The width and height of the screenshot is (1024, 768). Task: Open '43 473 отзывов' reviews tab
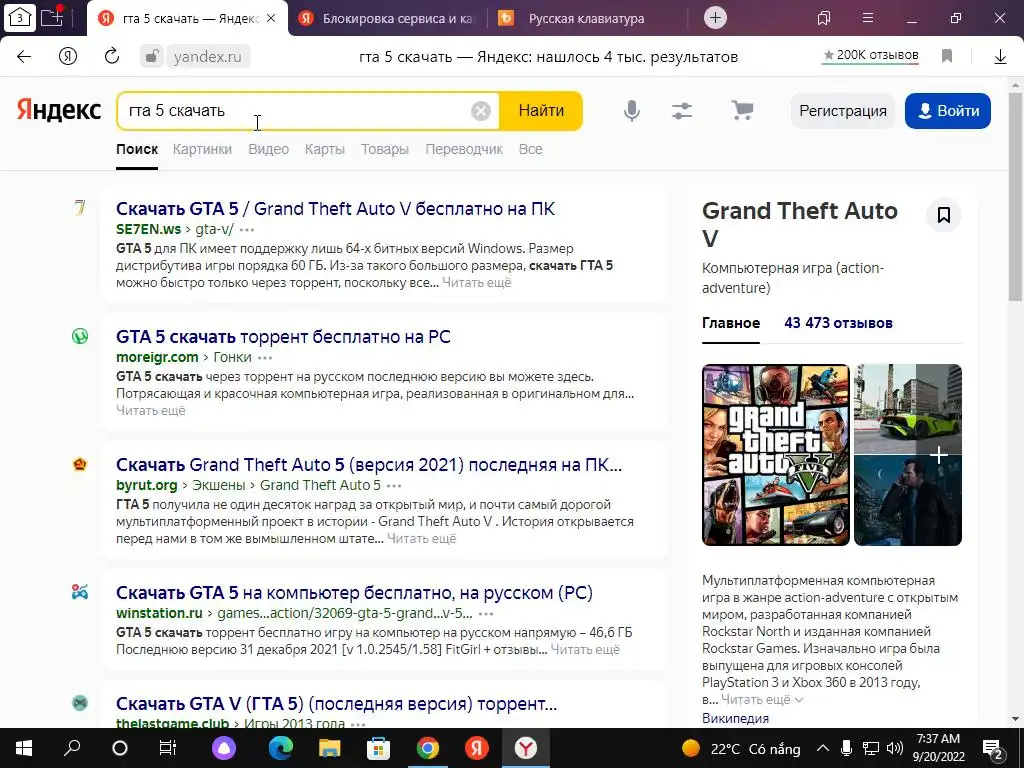point(839,323)
